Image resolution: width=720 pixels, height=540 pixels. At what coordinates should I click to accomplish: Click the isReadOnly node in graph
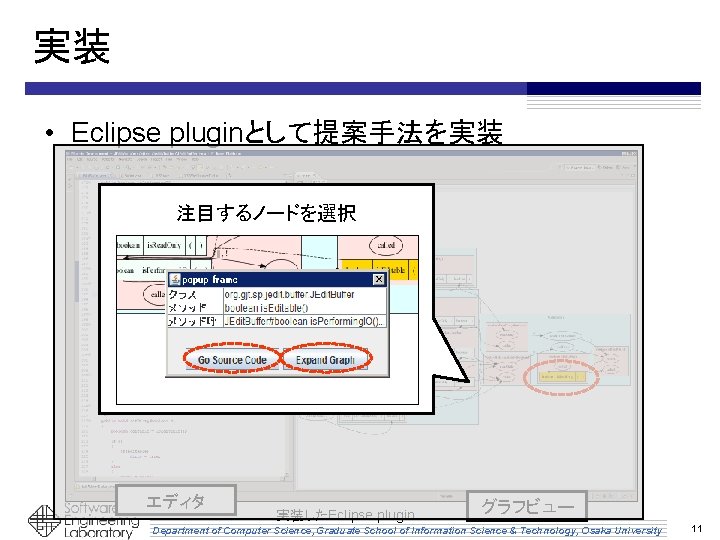pos(164,245)
